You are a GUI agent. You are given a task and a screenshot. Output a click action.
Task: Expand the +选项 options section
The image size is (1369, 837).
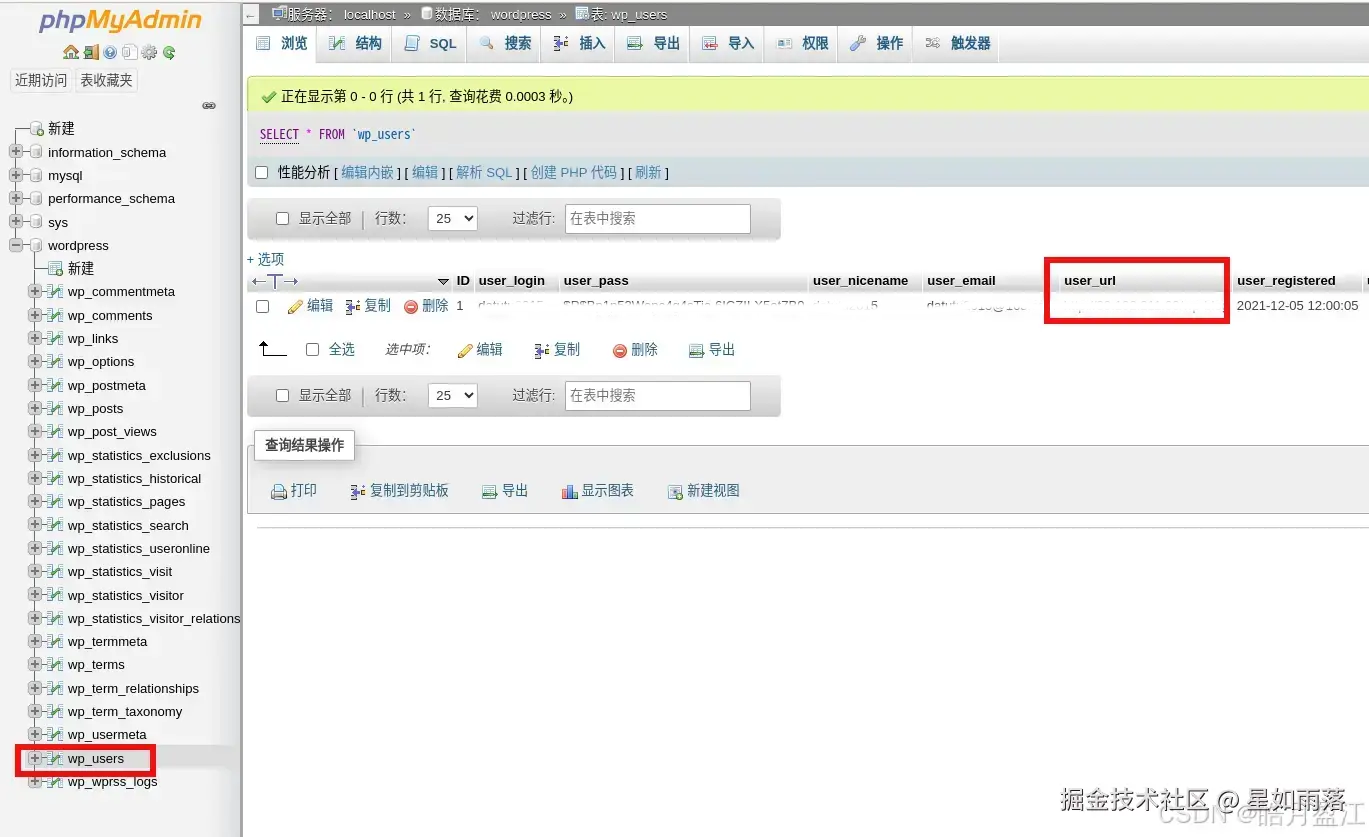point(266,259)
